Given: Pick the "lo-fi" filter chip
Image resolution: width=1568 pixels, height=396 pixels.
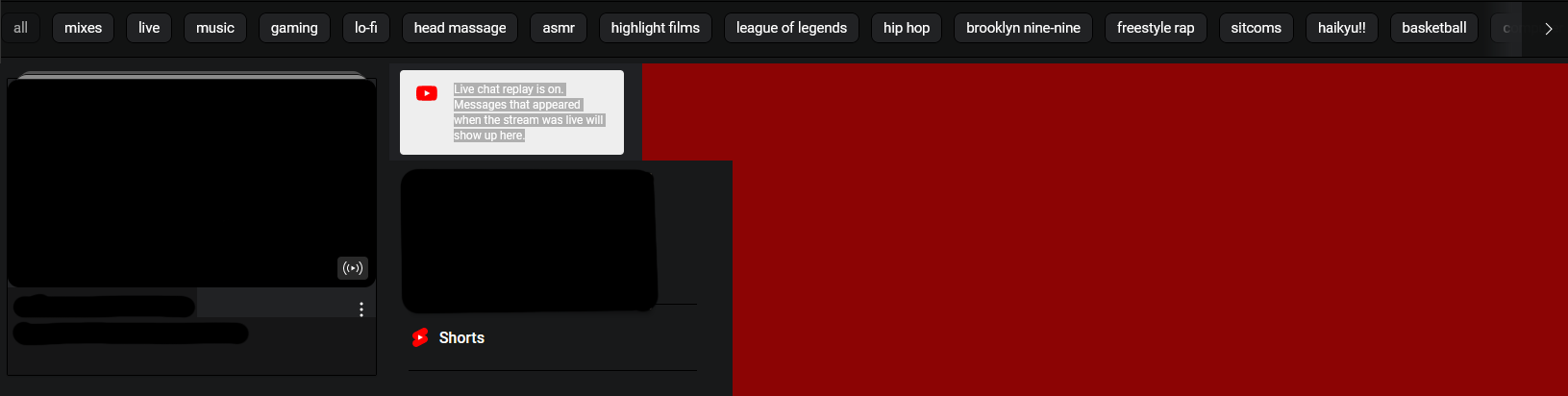Looking at the screenshot, I should (365, 28).
